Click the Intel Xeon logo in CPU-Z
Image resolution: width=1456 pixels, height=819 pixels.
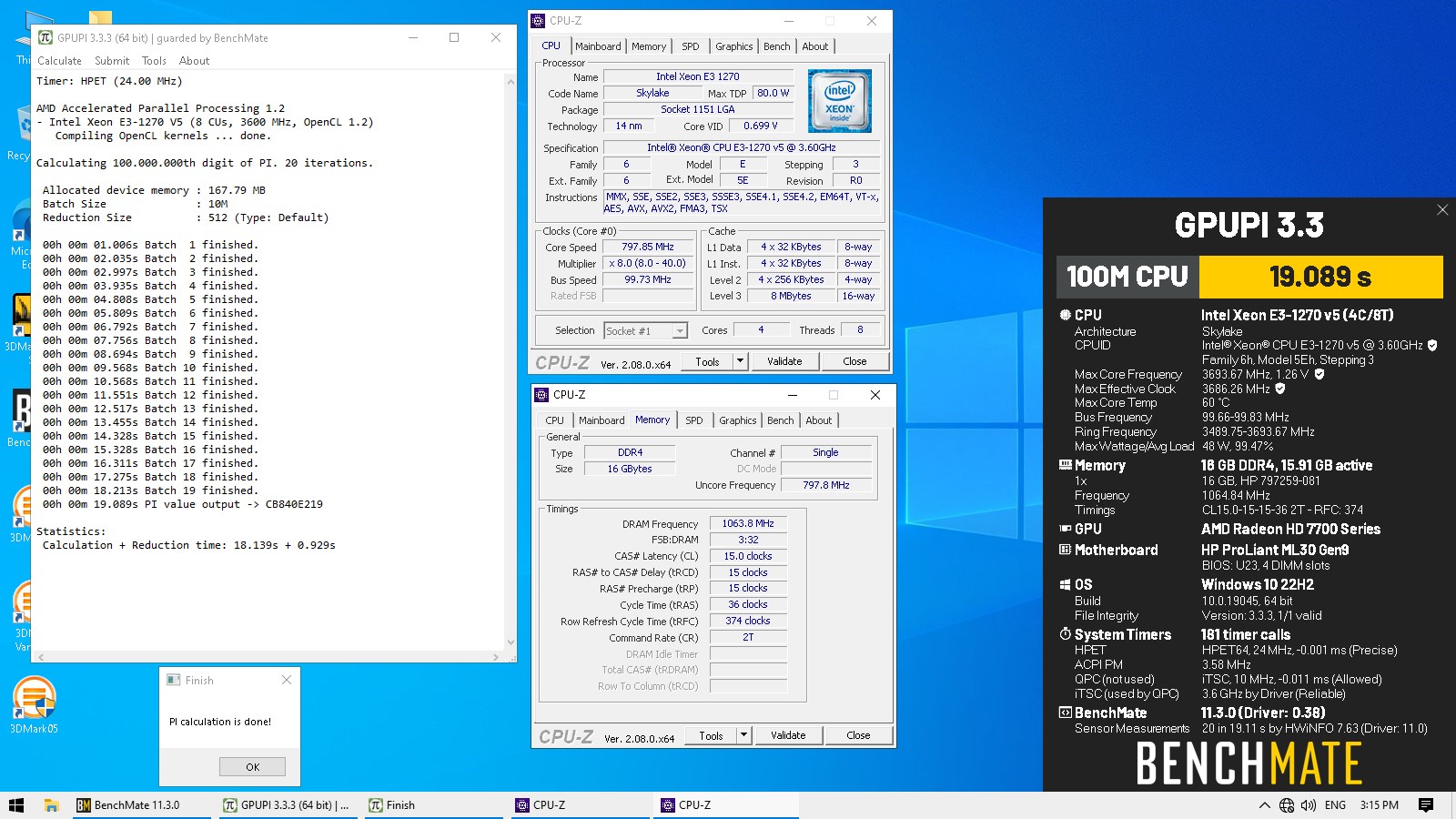pyautogui.click(x=840, y=101)
